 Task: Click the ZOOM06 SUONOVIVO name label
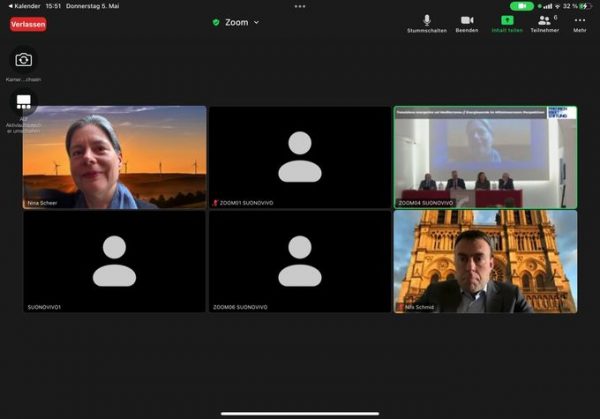pyautogui.click(x=240, y=307)
